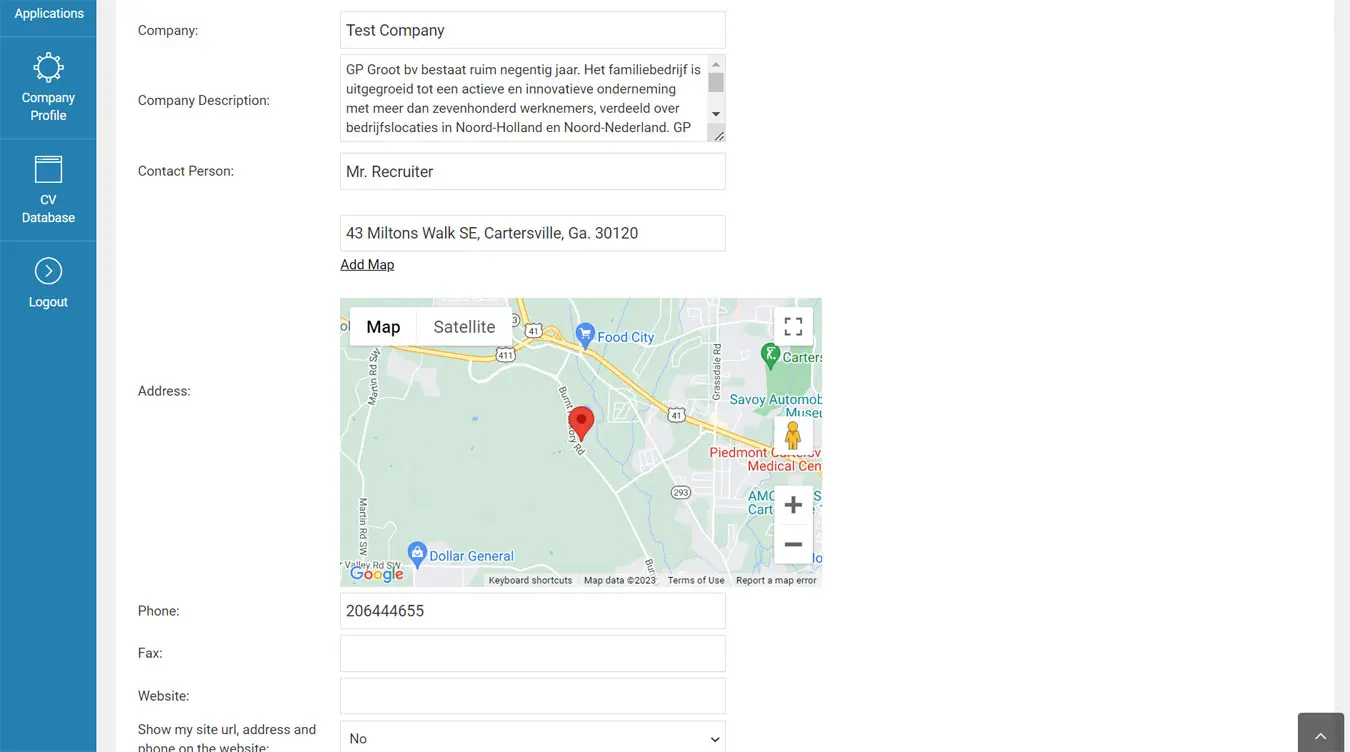Screen dimensions: 1350x752
Task: Click the empty Website field
Action: pyautogui.click(x=532, y=696)
